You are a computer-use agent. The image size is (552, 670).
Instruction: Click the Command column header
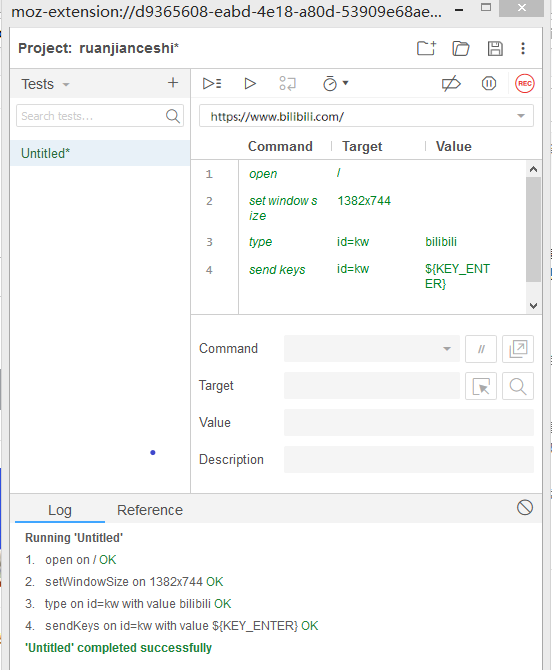coord(280,147)
